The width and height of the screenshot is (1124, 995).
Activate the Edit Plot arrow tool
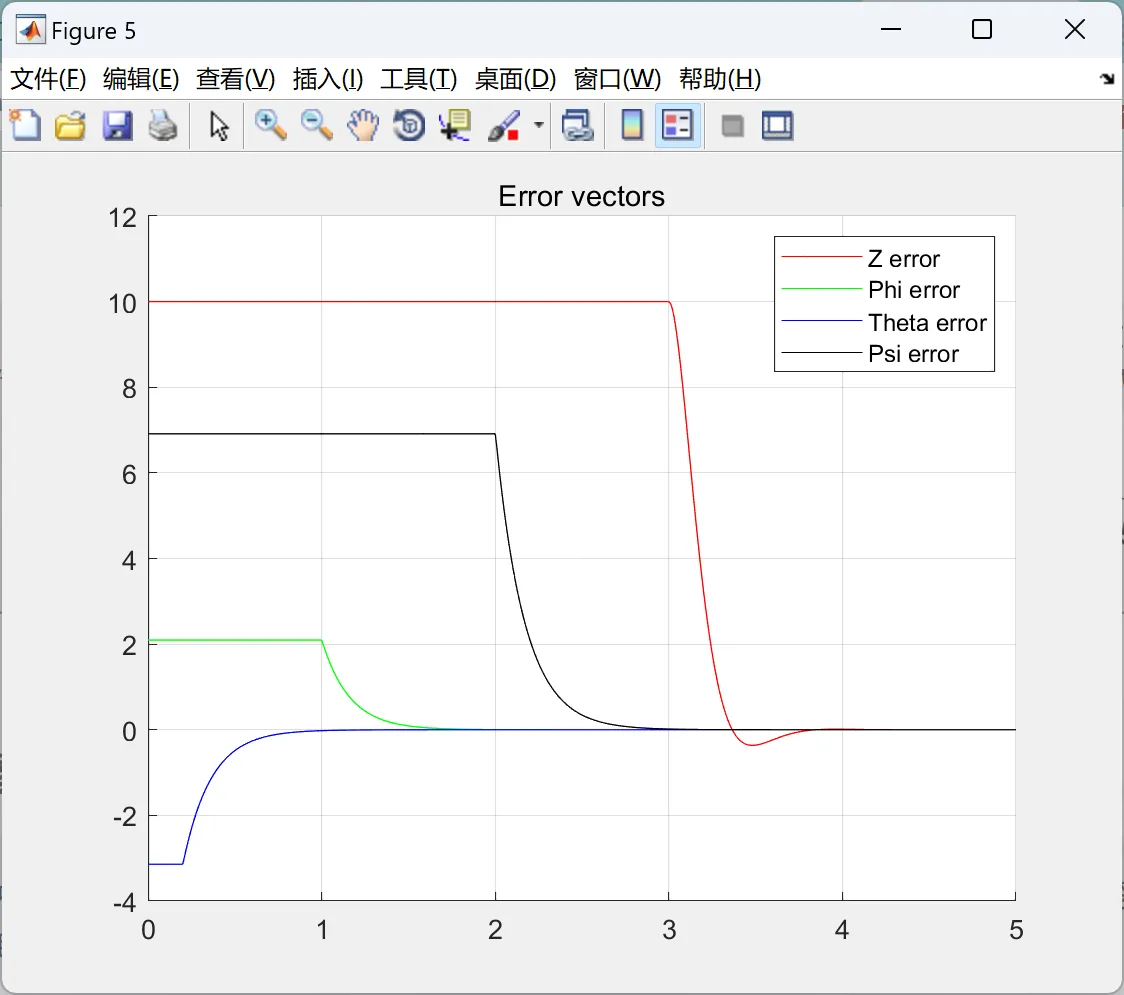tap(219, 125)
